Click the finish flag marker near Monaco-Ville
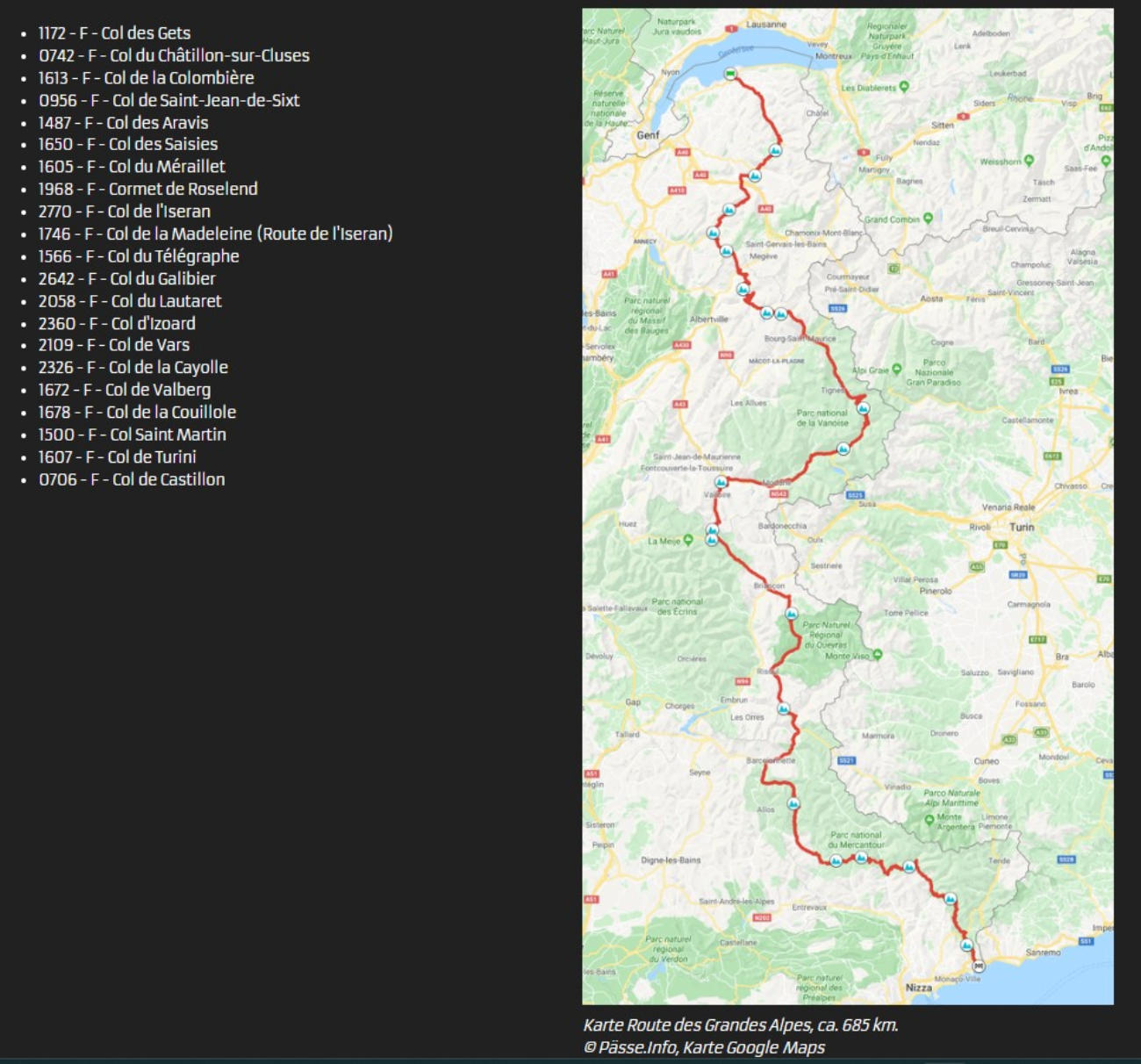Screen dimensions: 1141x1064 979,966
